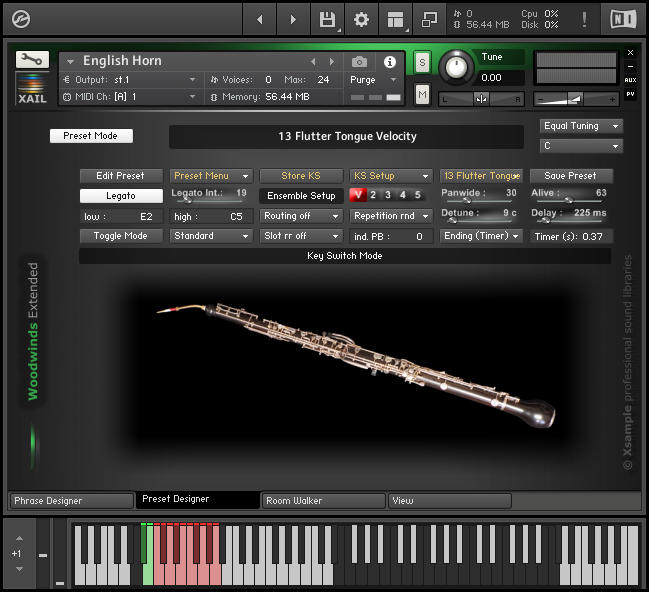Click the PV button
The width and height of the screenshot is (649, 592).
tap(630, 94)
